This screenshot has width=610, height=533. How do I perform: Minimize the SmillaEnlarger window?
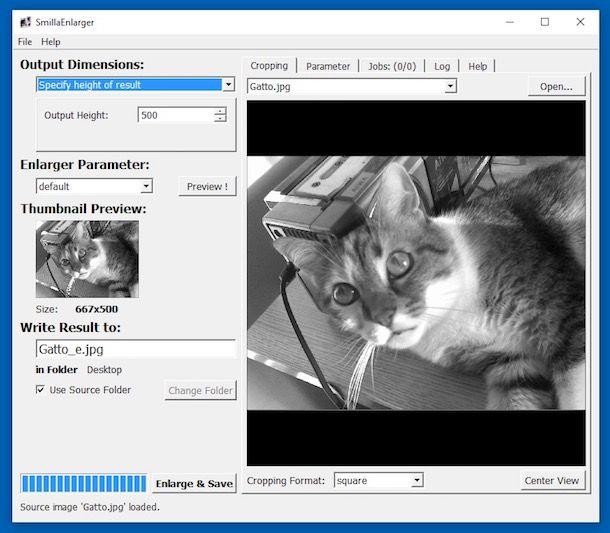tap(510, 22)
